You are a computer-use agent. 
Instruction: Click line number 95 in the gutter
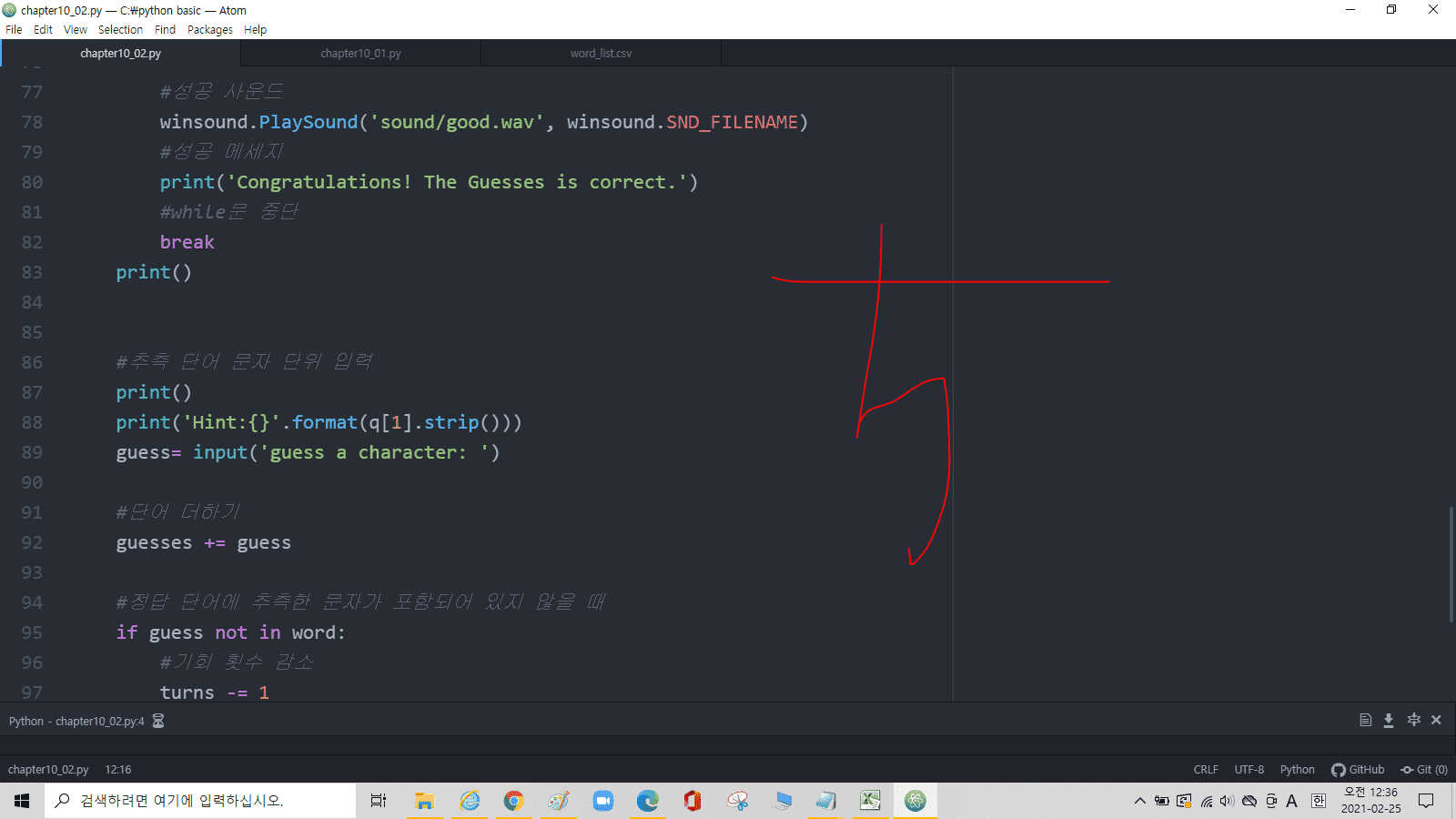[x=32, y=632]
